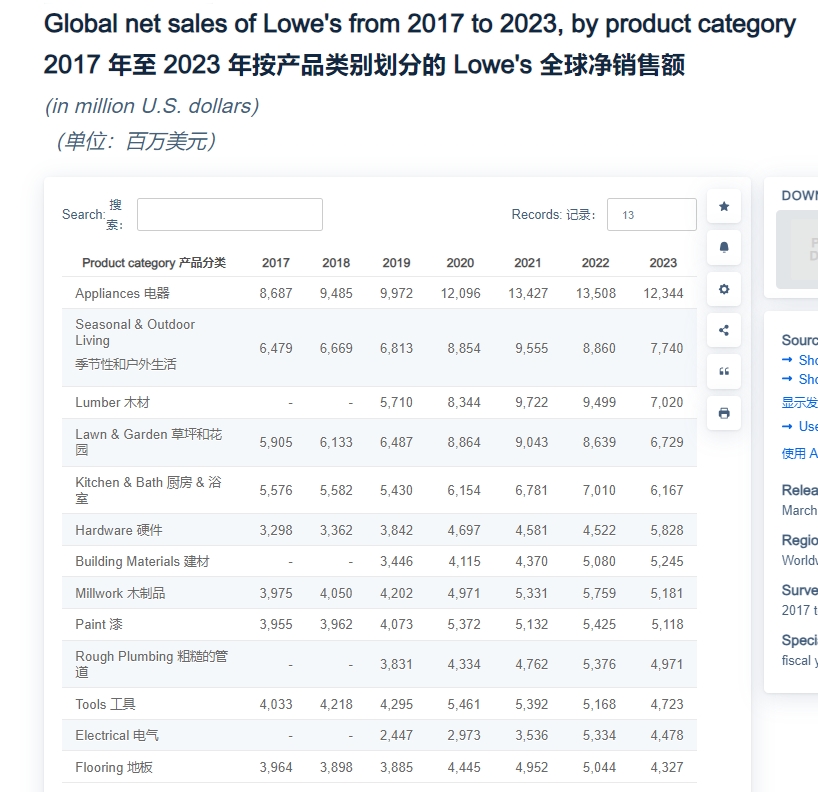Click the table Search input field

(229, 215)
